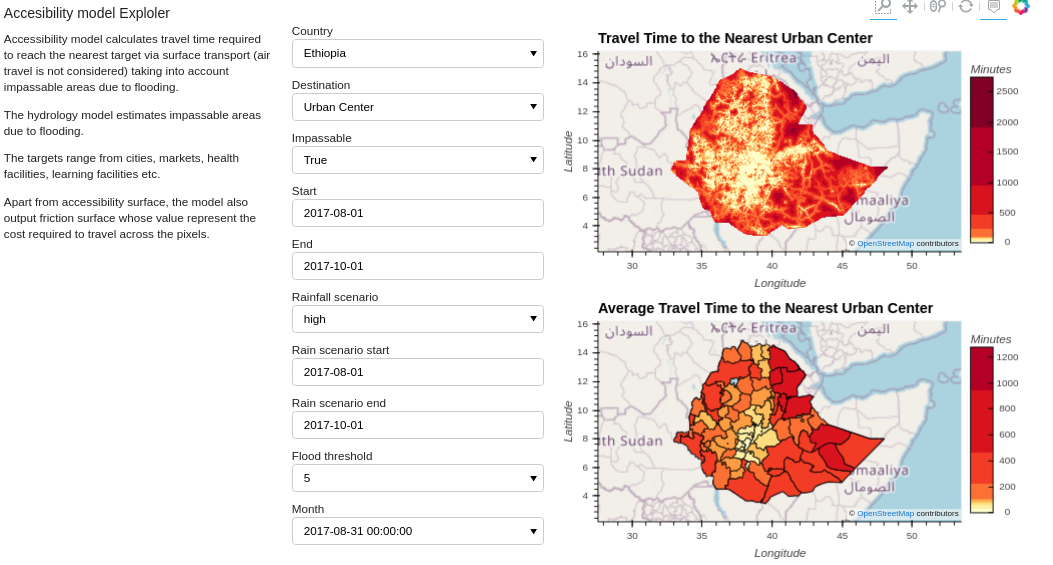Open the Month dropdown selector
The width and height of the screenshot is (1053, 565).
pos(417,531)
